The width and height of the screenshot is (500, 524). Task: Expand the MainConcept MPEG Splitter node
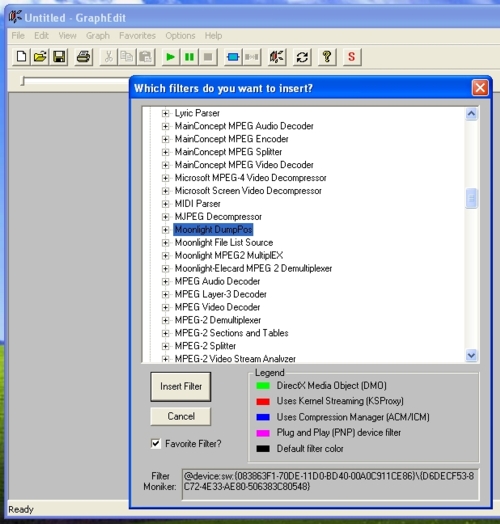click(165, 152)
